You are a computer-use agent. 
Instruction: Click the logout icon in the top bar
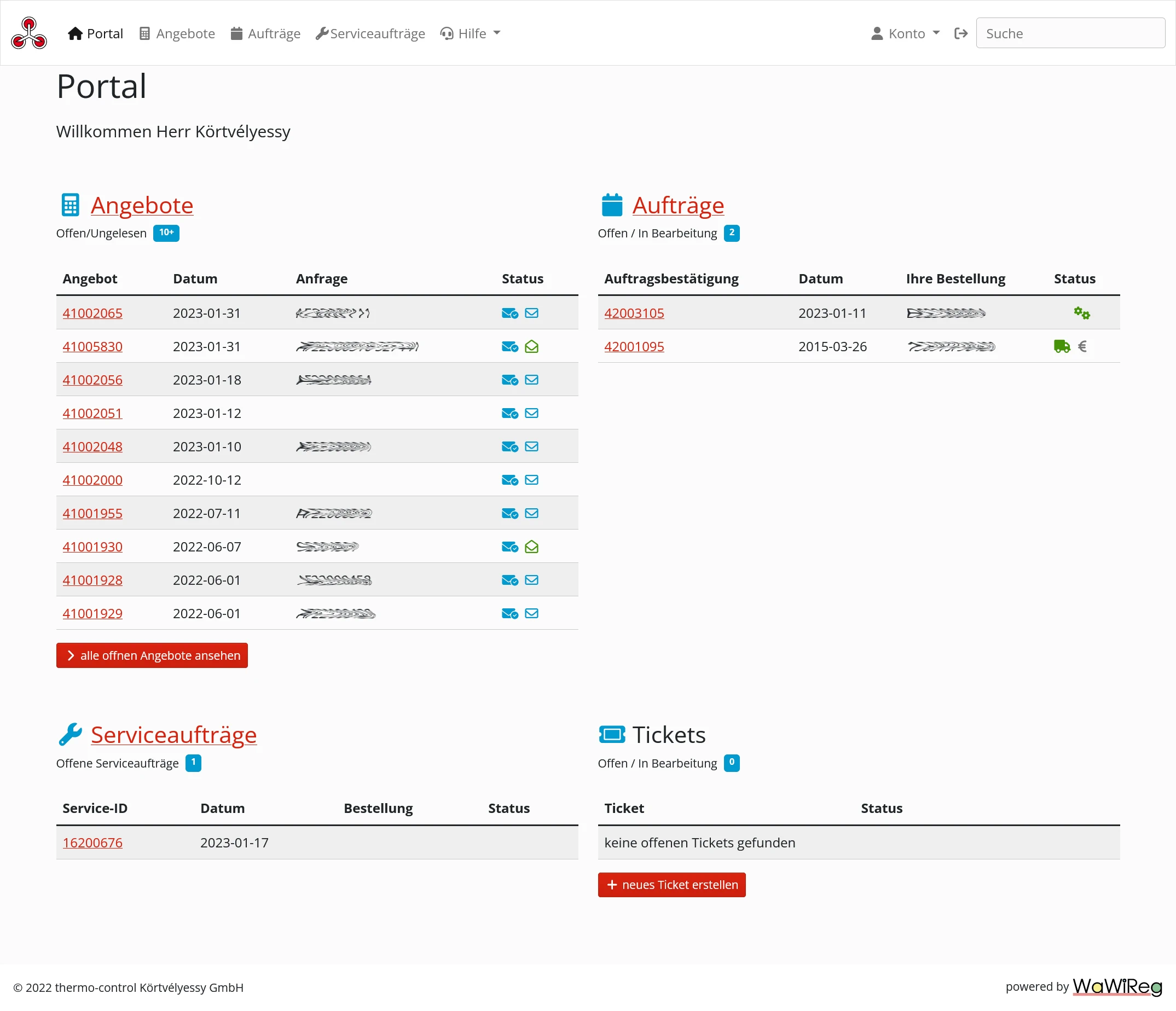pos(961,33)
